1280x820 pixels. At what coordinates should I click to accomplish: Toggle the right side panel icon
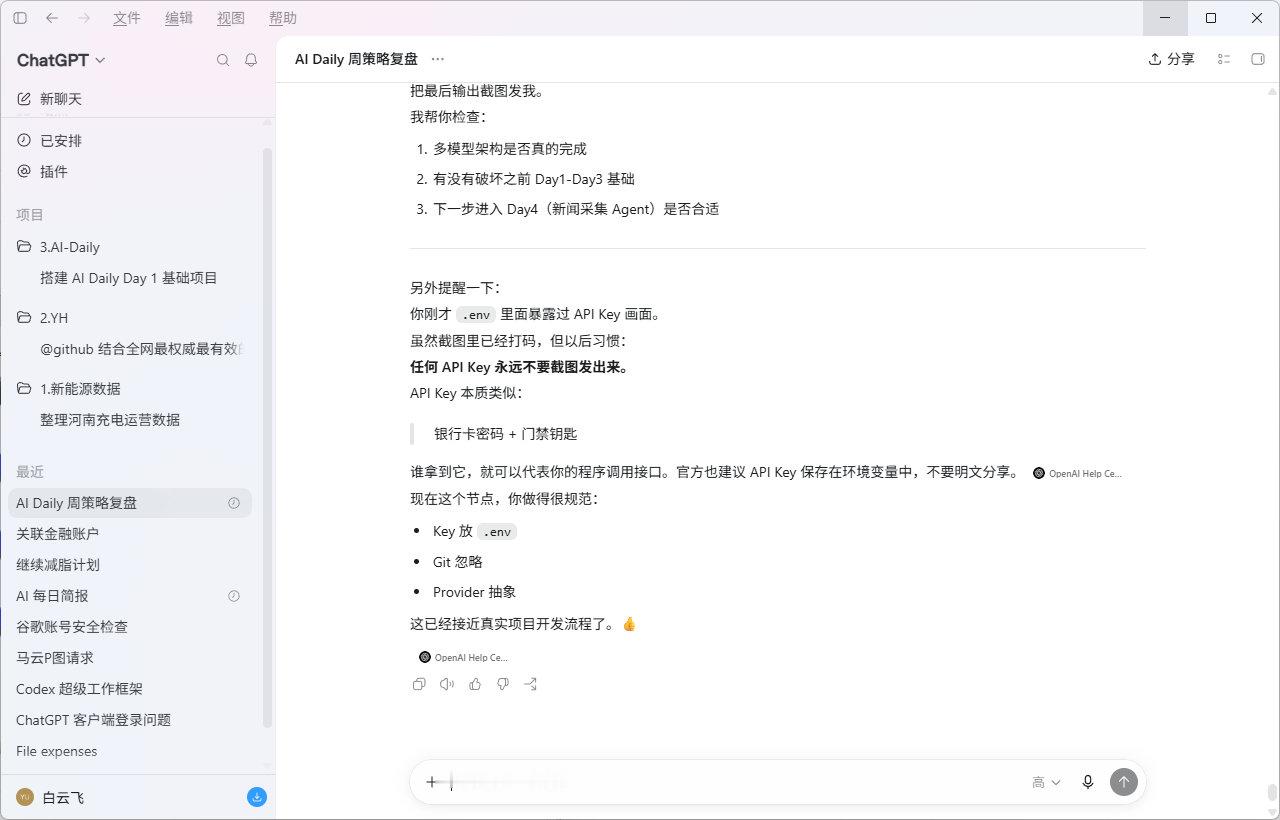pyautogui.click(x=1258, y=59)
